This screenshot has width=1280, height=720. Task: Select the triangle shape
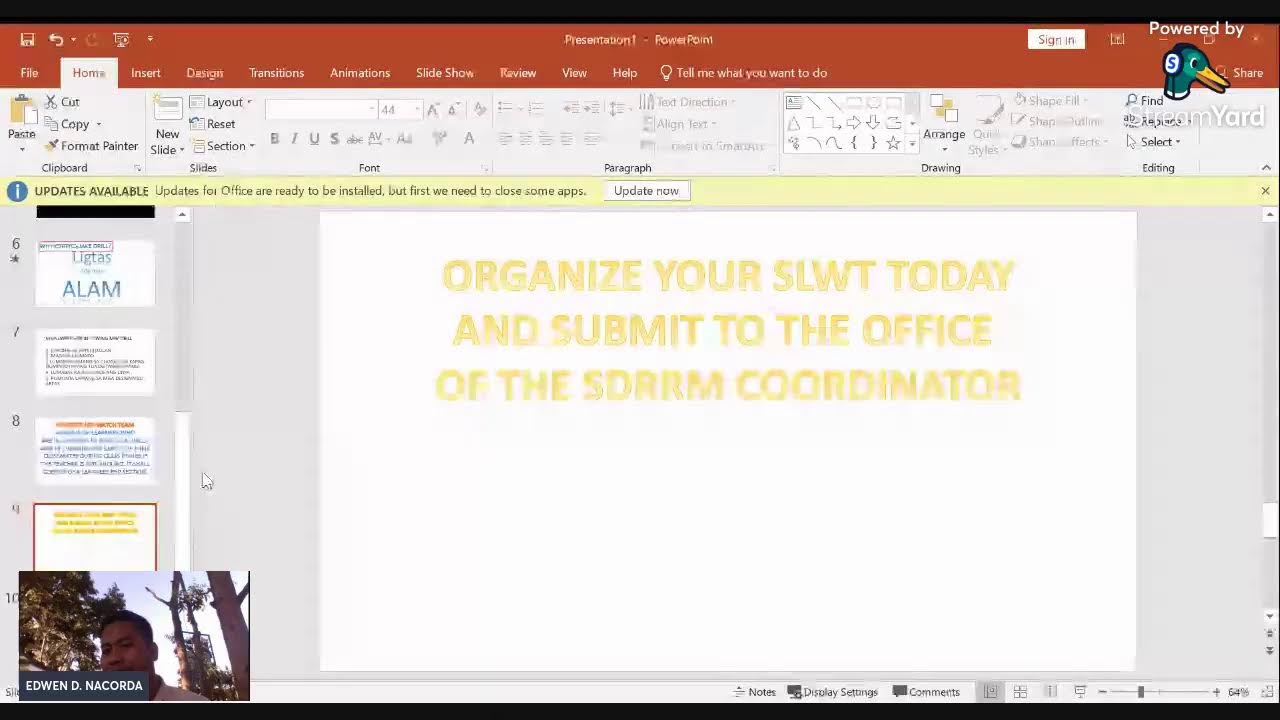pyautogui.click(x=793, y=122)
